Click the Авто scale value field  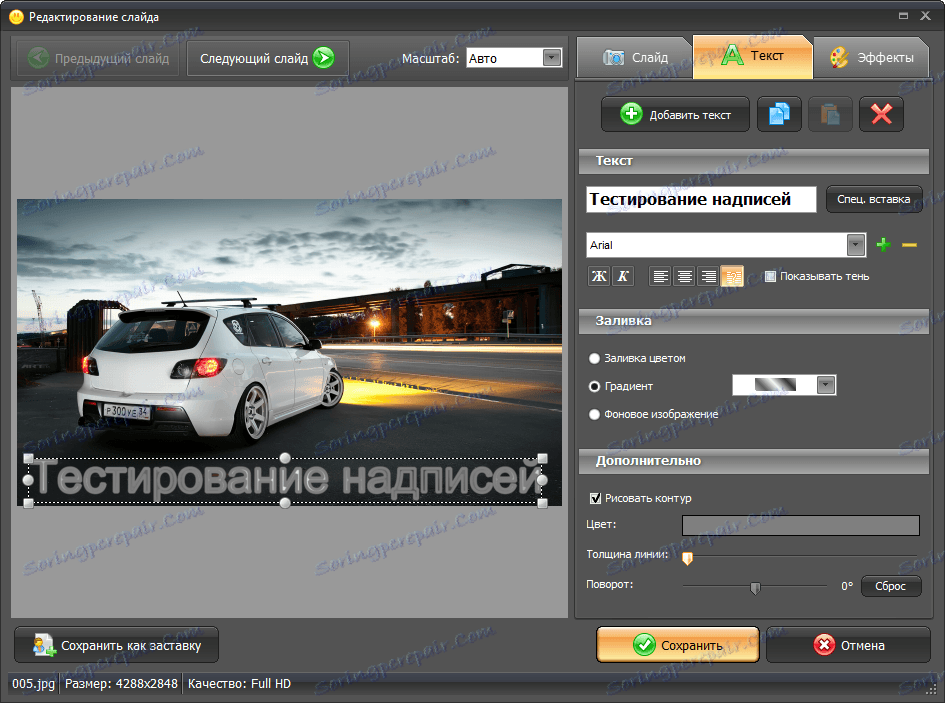click(505, 58)
